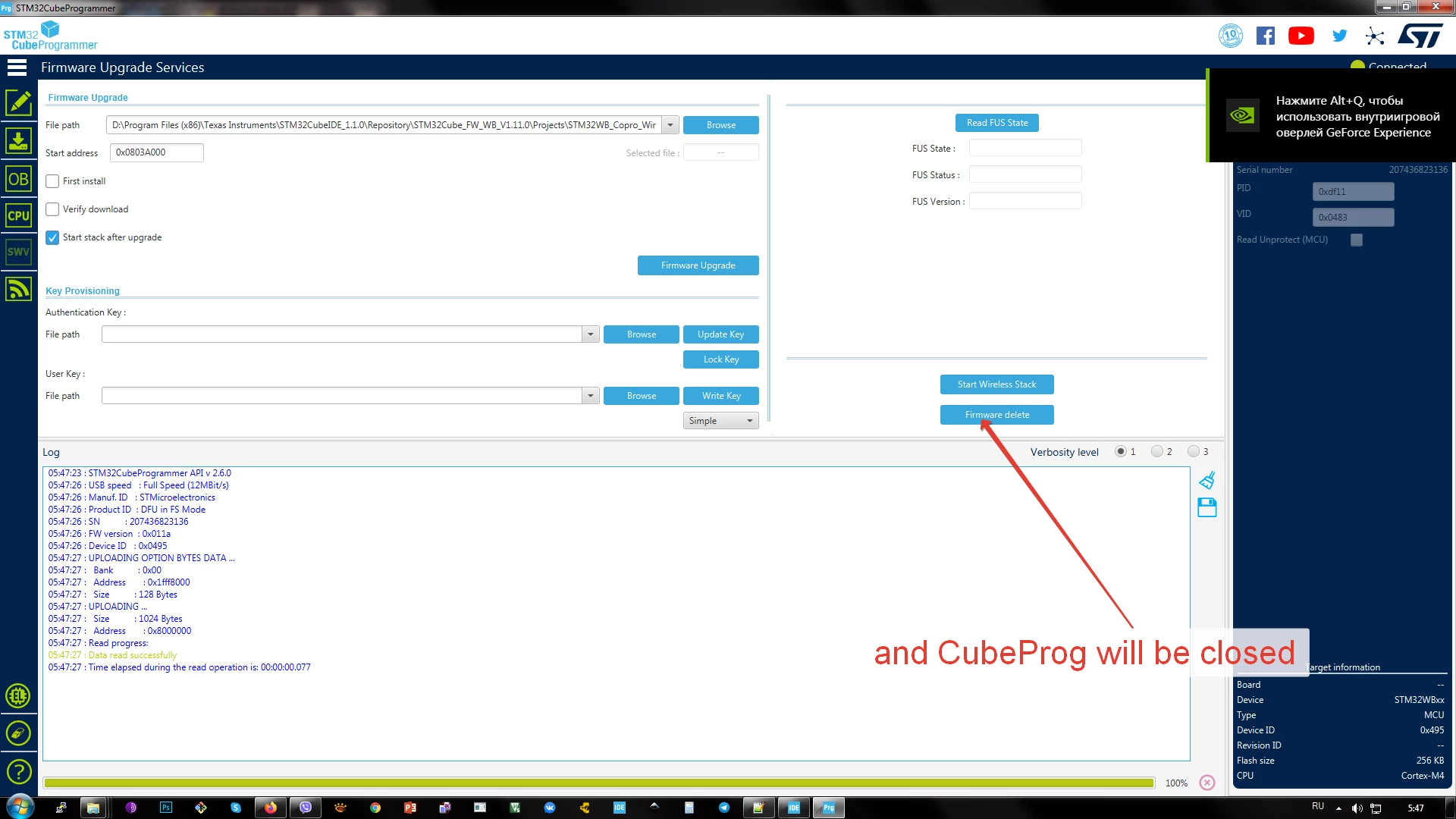Click the STM32CubeProgrammer taskbar button
The width and height of the screenshot is (1456, 819).
click(829, 808)
